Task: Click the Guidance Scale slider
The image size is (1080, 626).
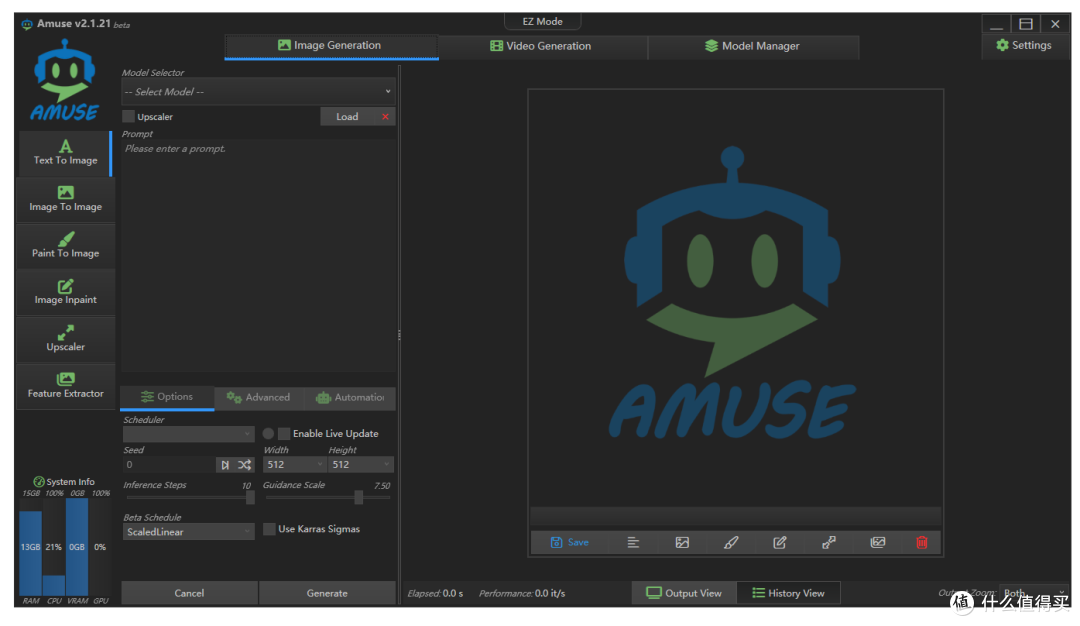Action: [x=327, y=497]
